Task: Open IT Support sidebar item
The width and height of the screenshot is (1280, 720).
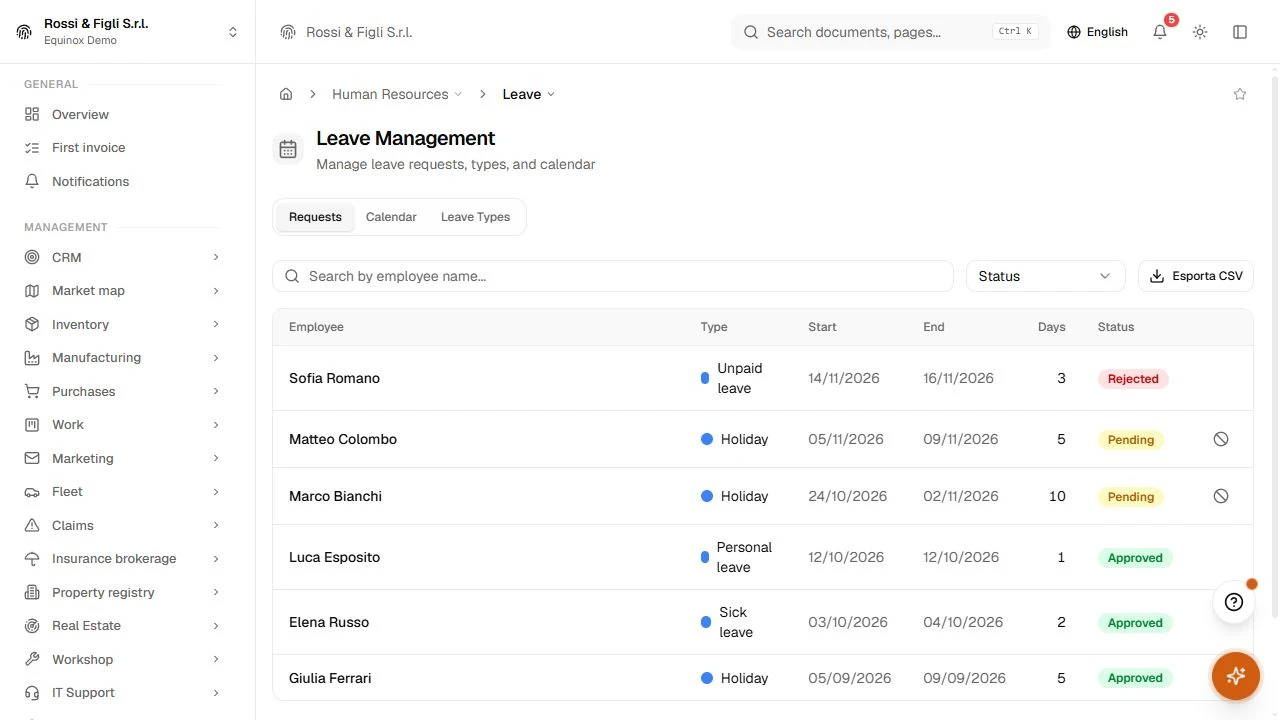Action: (122, 693)
